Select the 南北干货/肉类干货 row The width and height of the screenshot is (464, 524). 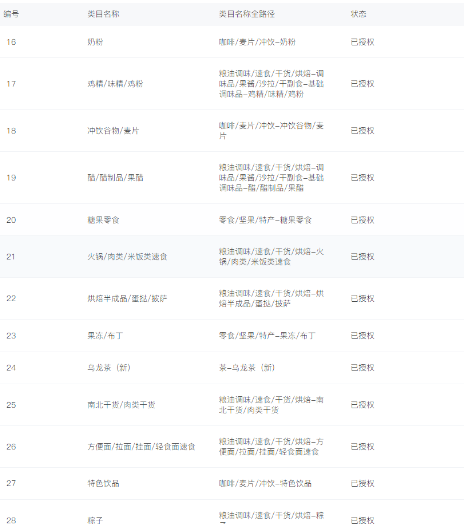click(x=232, y=405)
